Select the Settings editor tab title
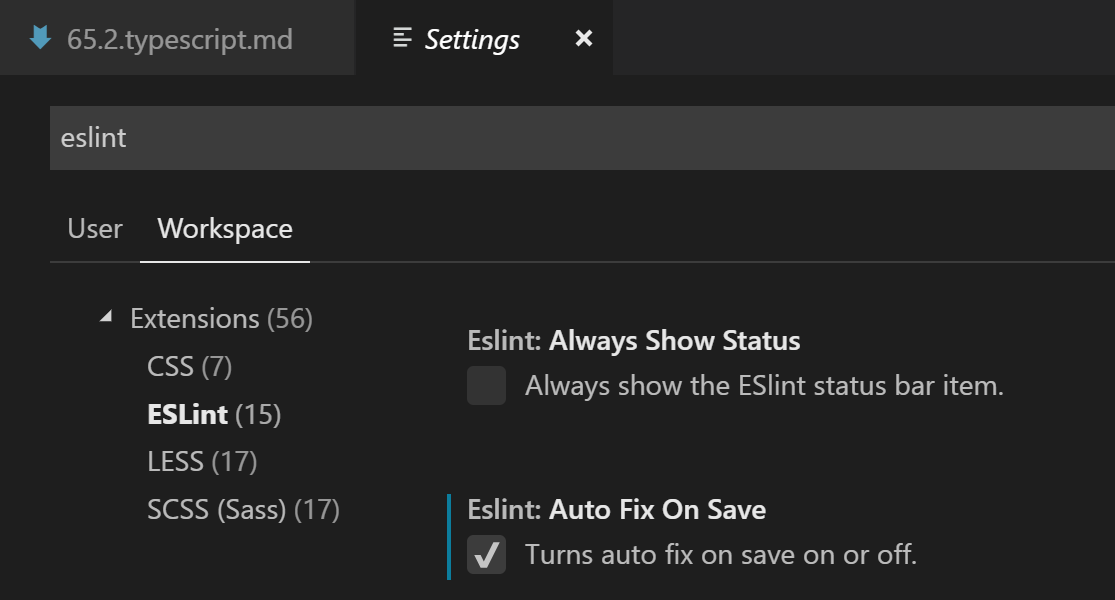Screen dimensions: 1115x600 click(472, 40)
